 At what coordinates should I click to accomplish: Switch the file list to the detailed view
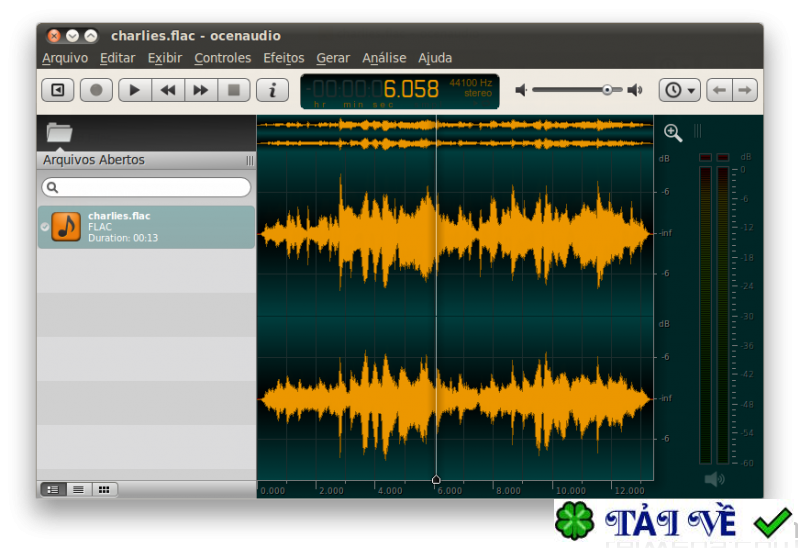(53, 489)
